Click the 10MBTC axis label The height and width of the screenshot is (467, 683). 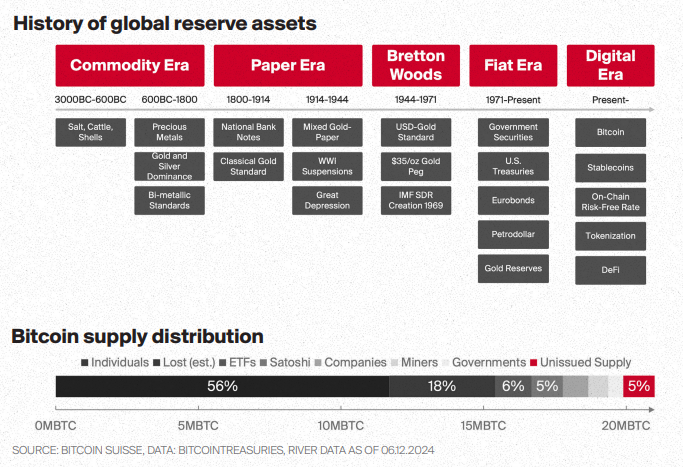click(x=341, y=425)
